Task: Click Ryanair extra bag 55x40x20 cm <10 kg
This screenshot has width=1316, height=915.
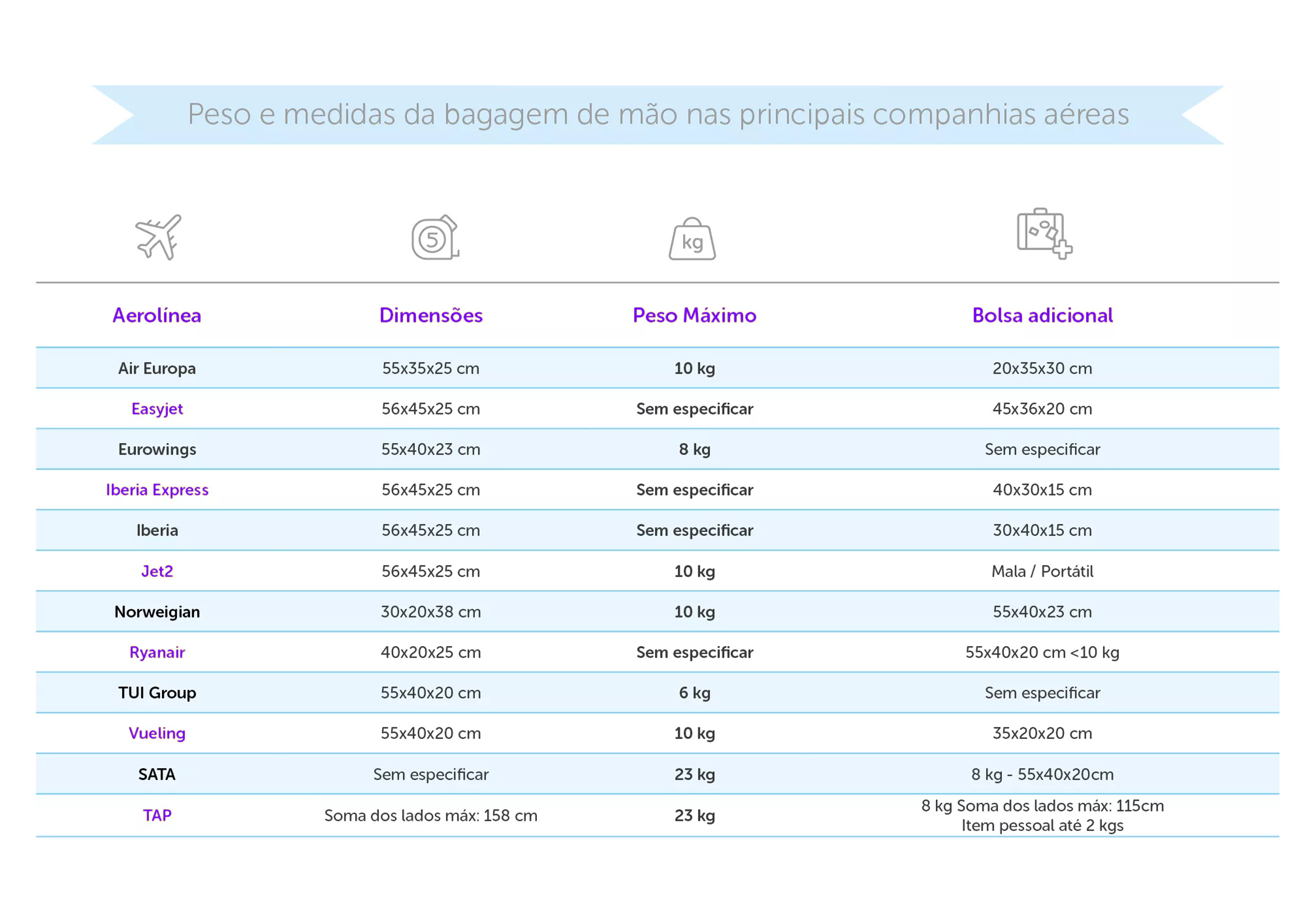Action: click(x=1043, y=652)
